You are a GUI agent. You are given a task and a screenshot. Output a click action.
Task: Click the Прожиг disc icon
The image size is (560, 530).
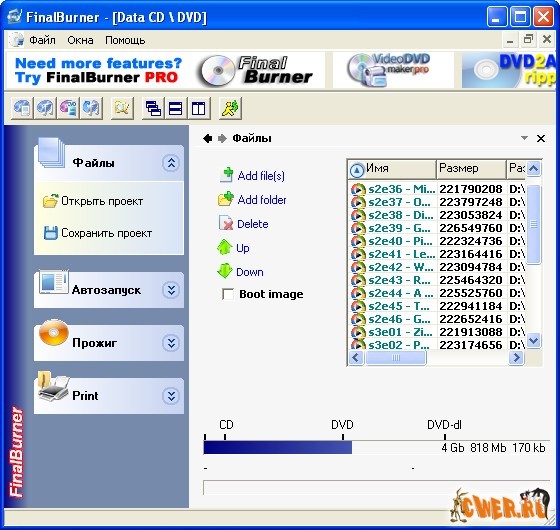point(54,332)
